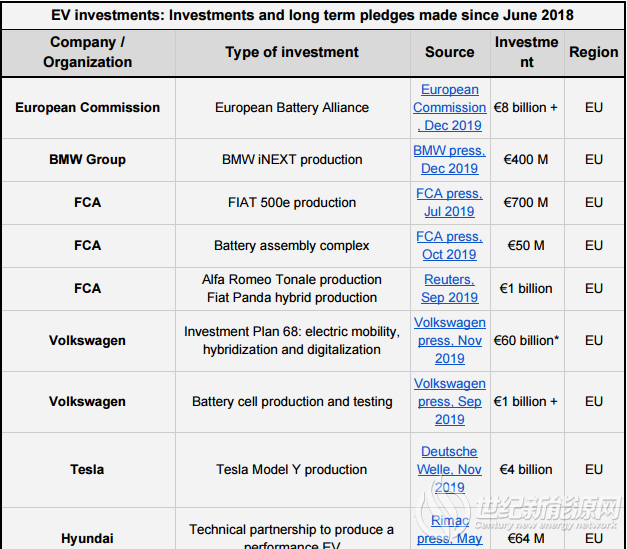The width and height of the screenshot is (627, 549).
Task: Select Volkswagen cell in Battery cell production row
Action: click(x=88, y=401)
